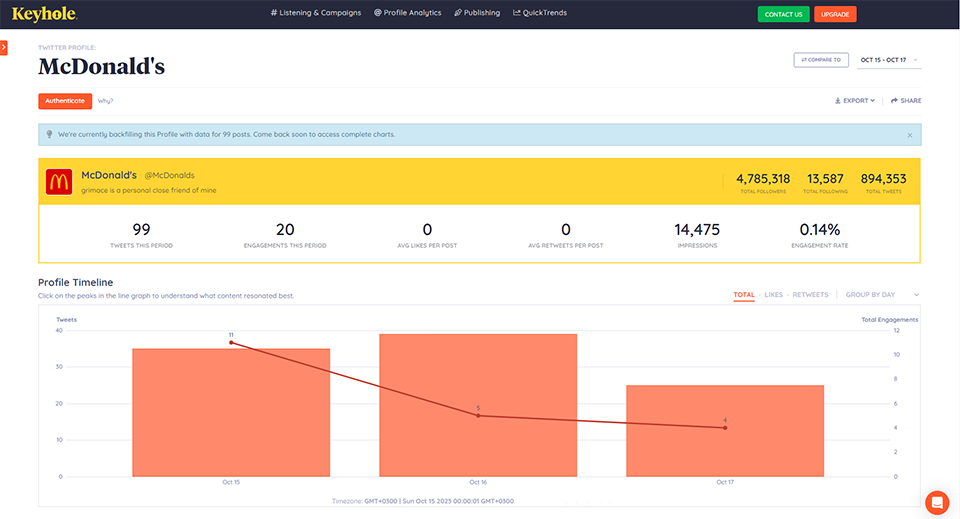
Task: Click the Contact Us button
Action: pos(783,14)
